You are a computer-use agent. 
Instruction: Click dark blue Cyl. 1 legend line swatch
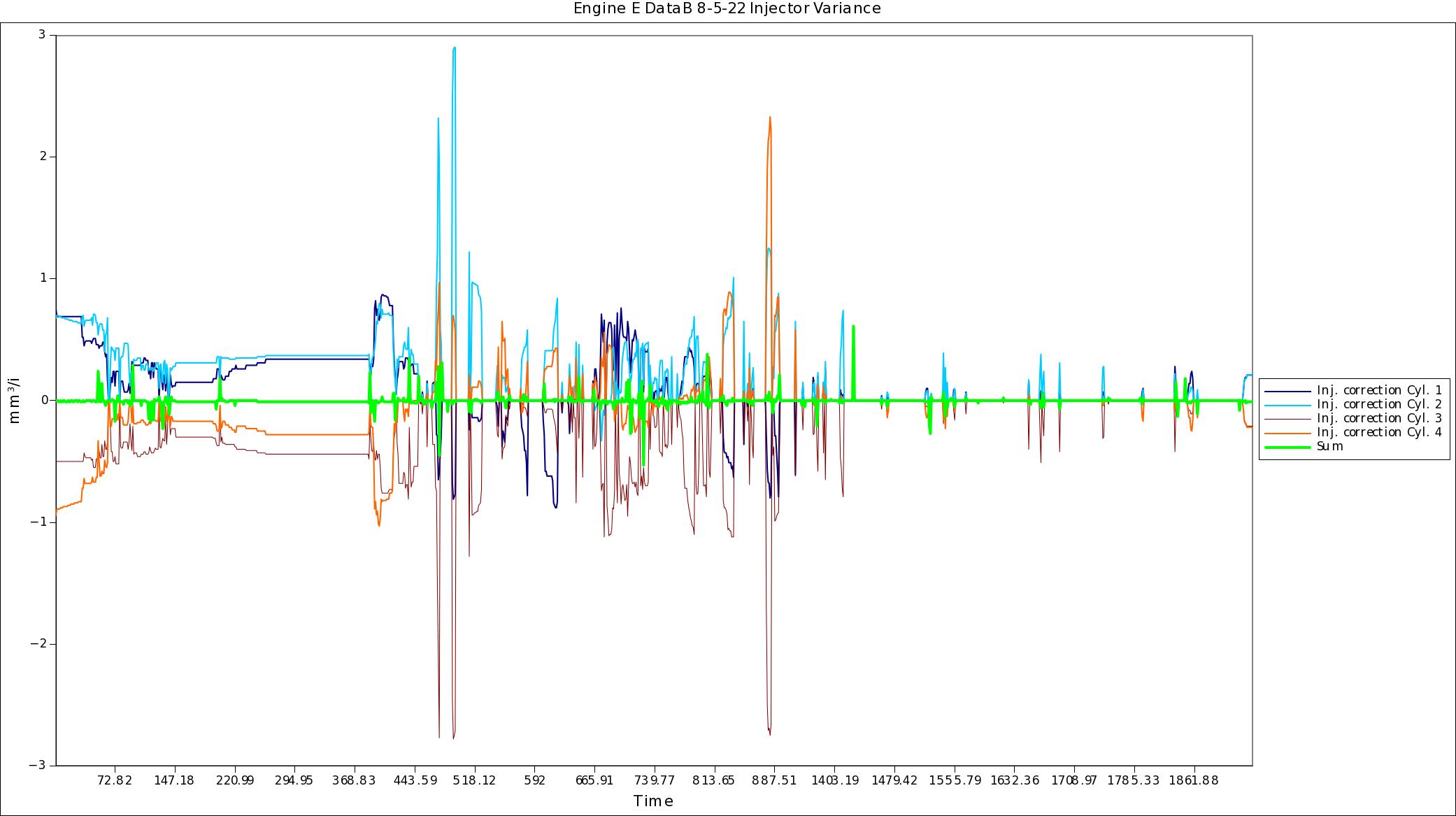(x=1287, y=390)
